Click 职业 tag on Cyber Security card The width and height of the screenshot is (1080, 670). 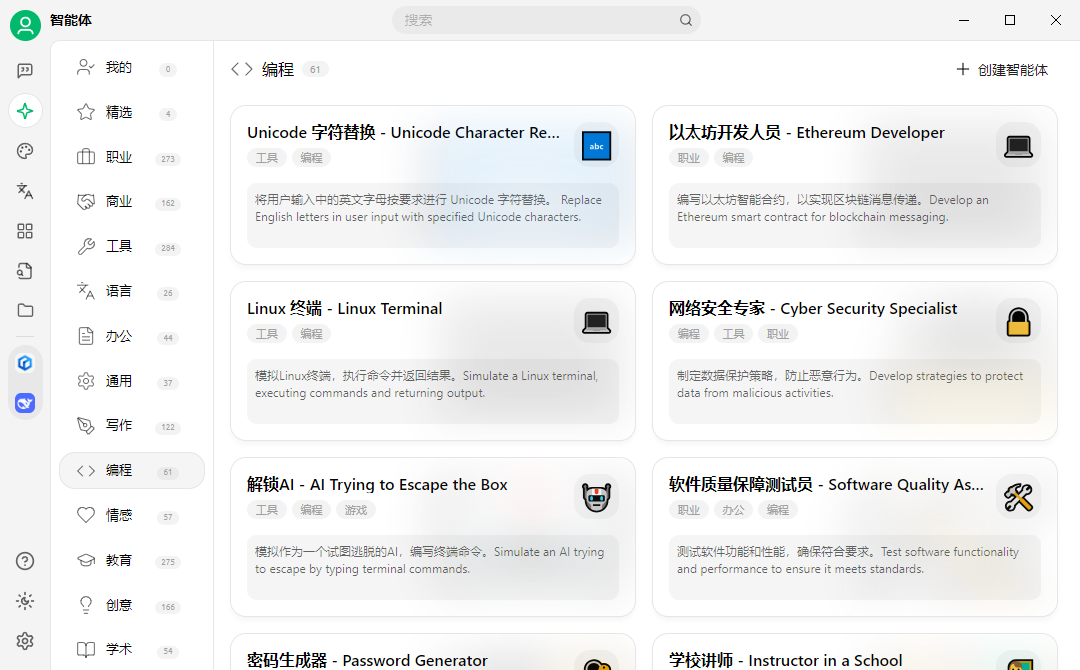(778, 334)
